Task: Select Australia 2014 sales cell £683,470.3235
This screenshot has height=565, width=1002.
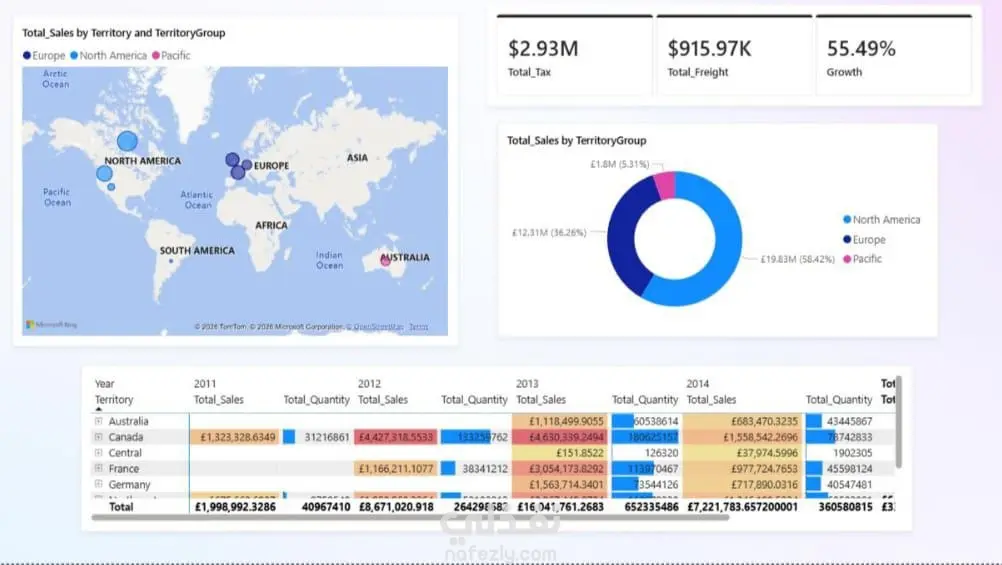Action: pyautogui.click(x=742, y=421)
